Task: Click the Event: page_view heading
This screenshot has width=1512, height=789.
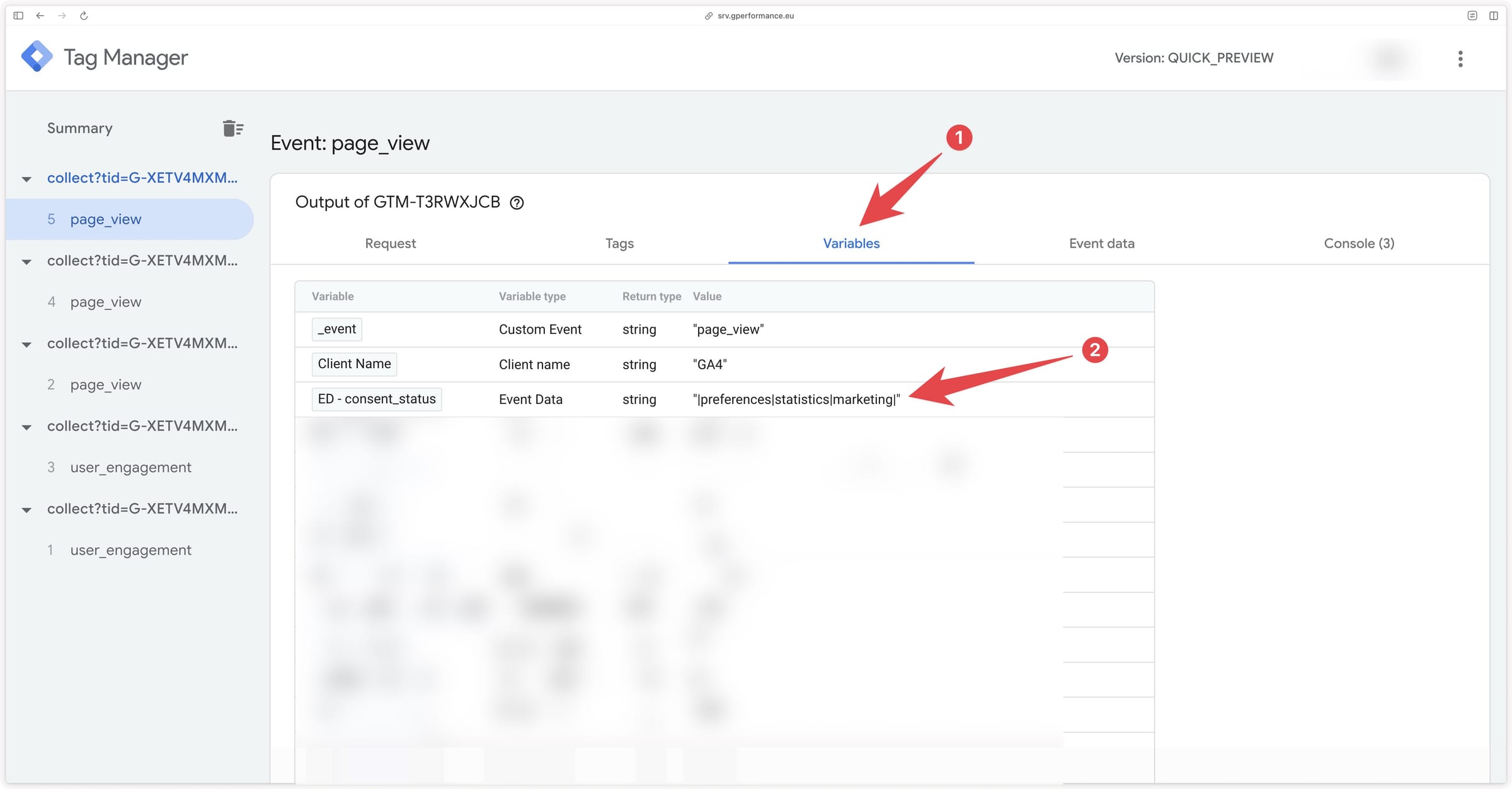Action: [x=350, y=143]
